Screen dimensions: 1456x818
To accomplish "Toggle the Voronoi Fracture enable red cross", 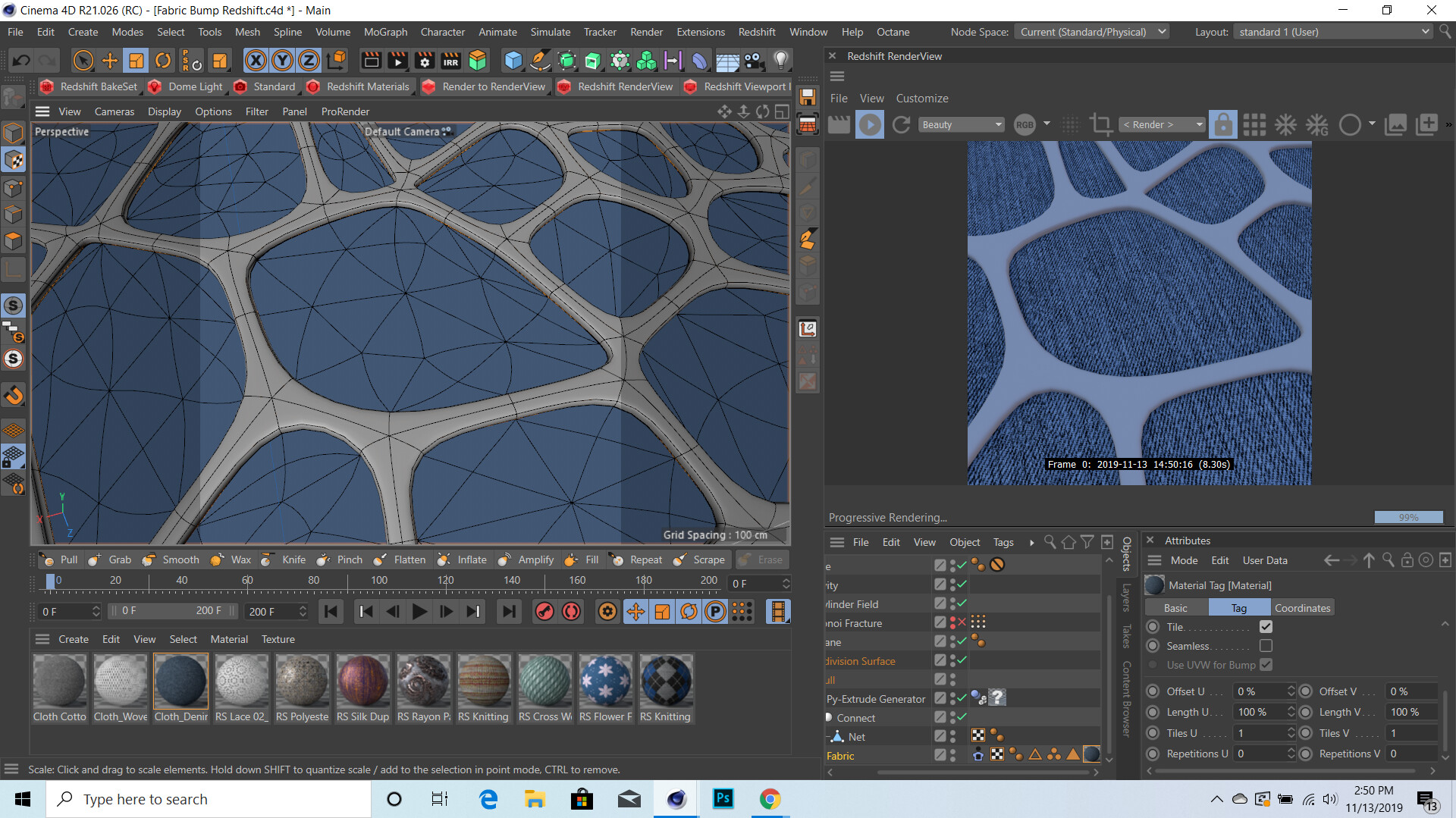I will 962,622.
